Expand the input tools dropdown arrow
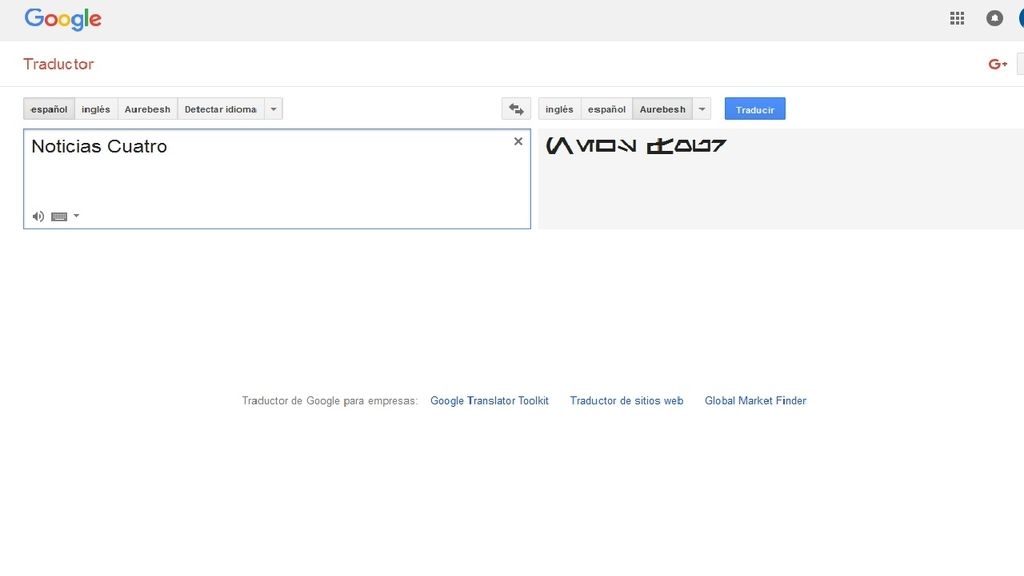1024x576 pixels. point(76,216)
